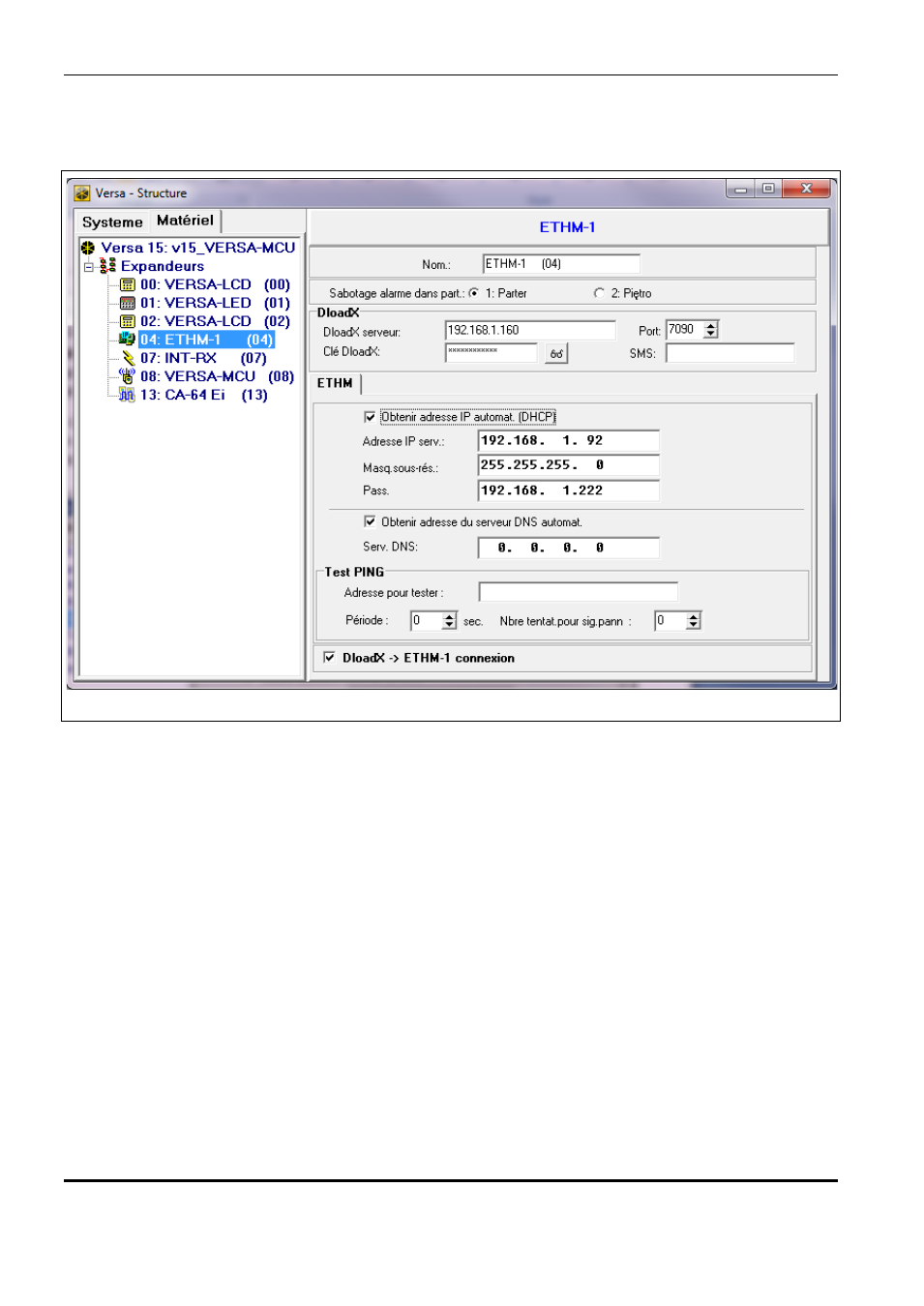Screen dimensions: 924x1306
Task: Toggle Obtenir adresse IP automat. (DHCP) checkbox
Action: pos(370,417)
